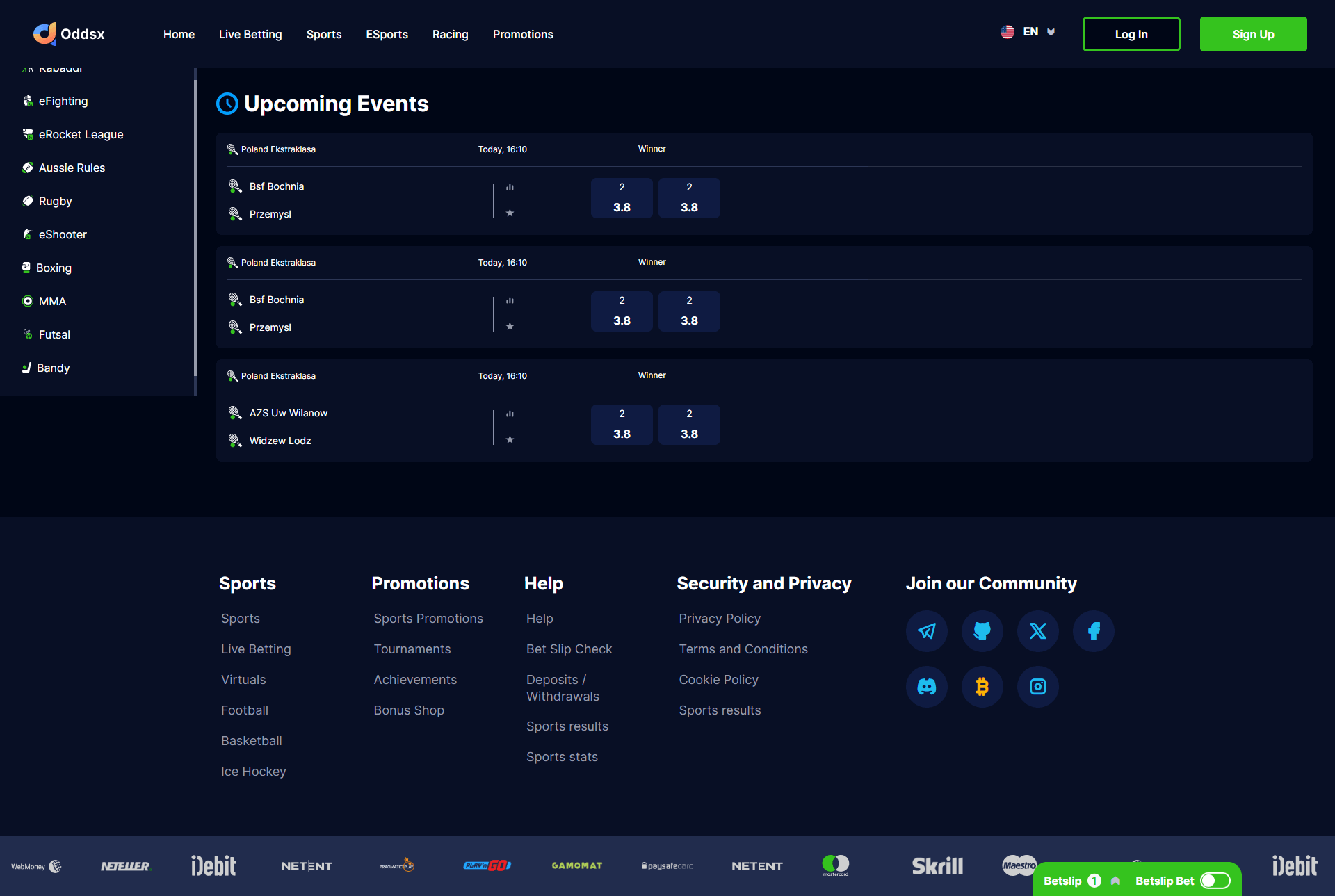Click the Oddsx logo
The height and width of the screenshot is (896, 1335).
click(69, 34)
